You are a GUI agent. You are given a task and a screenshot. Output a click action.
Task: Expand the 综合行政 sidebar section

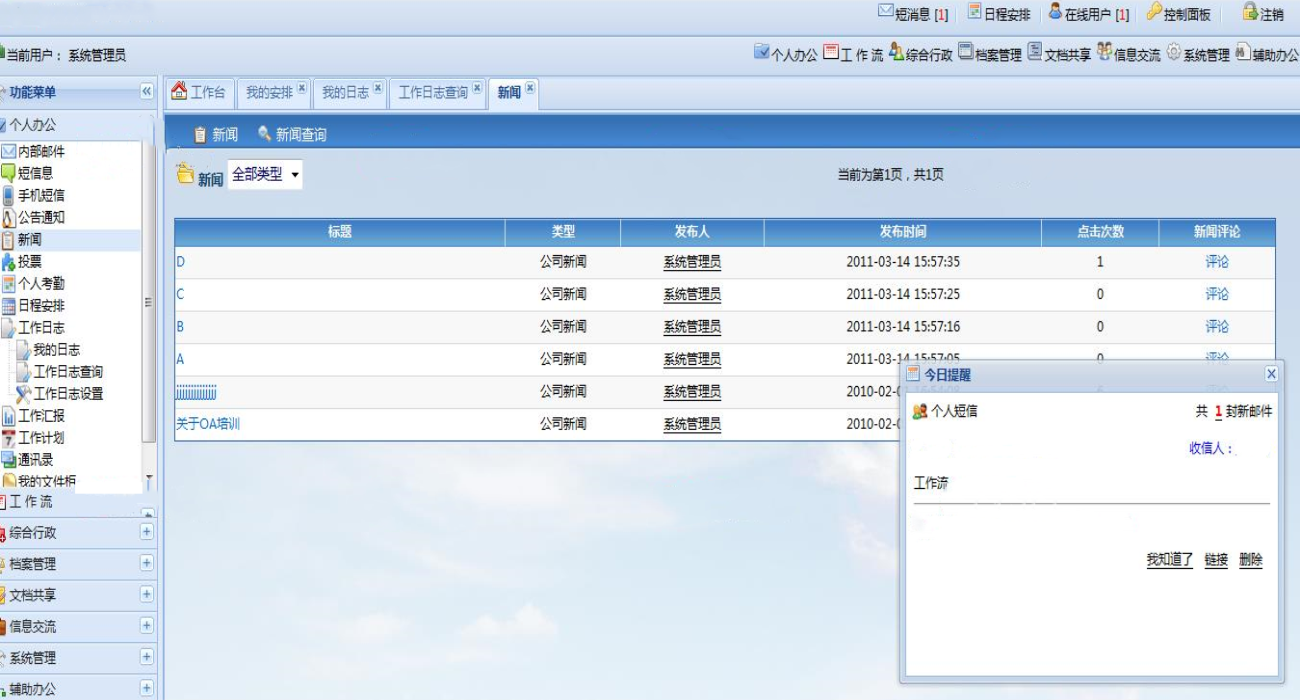click(147, 532)
